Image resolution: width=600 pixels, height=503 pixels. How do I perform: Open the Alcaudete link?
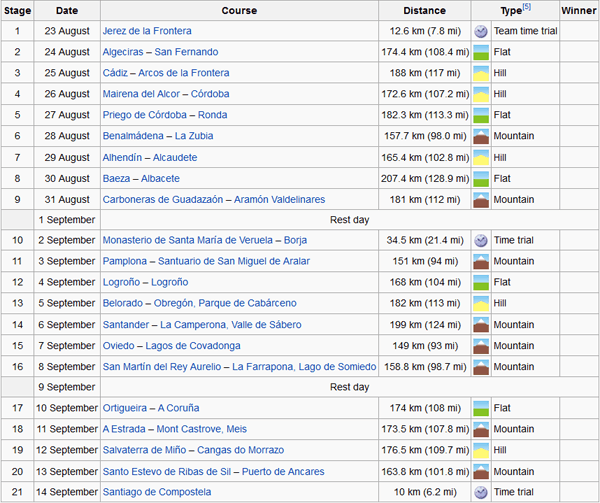(175, 158)
